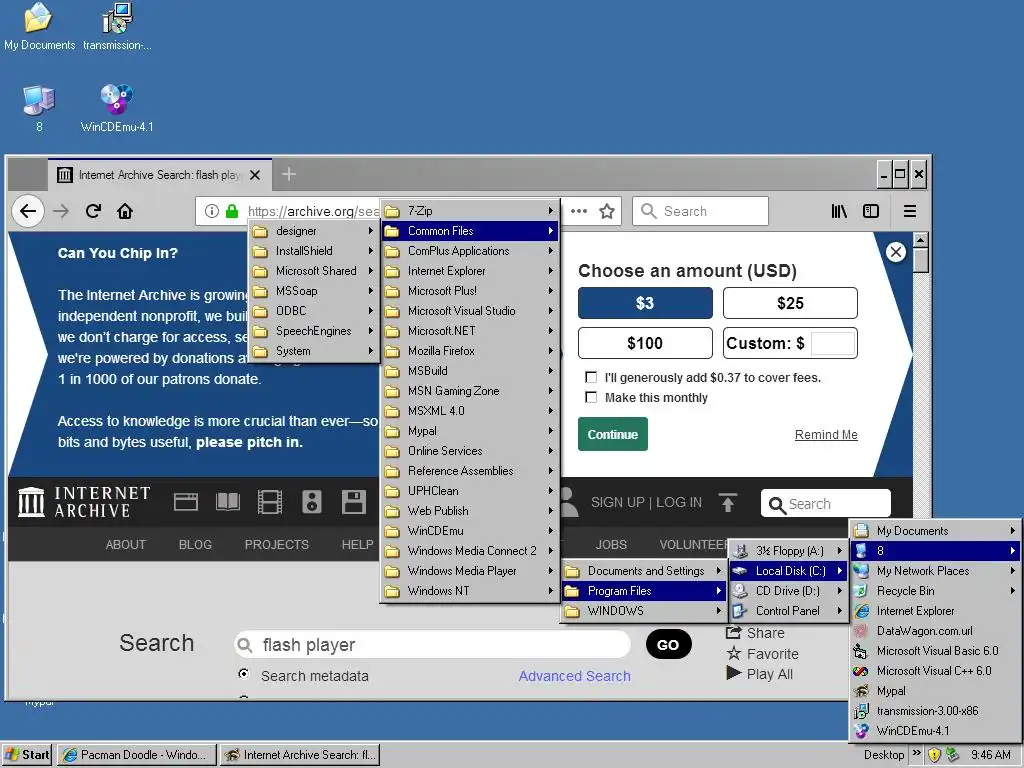This screenshot has height=768, width=1024.
Task: Open the Advanced Search link
Action: pos(575,676)
